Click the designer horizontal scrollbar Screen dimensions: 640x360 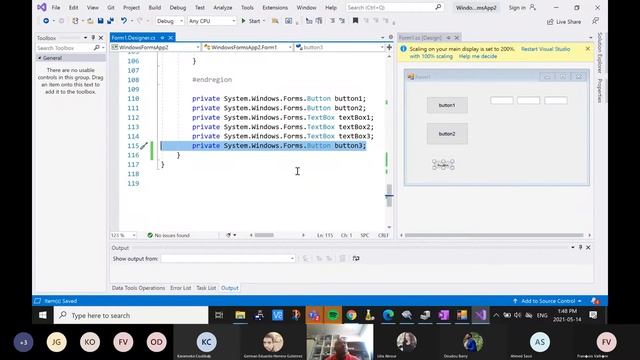point(494,235)
